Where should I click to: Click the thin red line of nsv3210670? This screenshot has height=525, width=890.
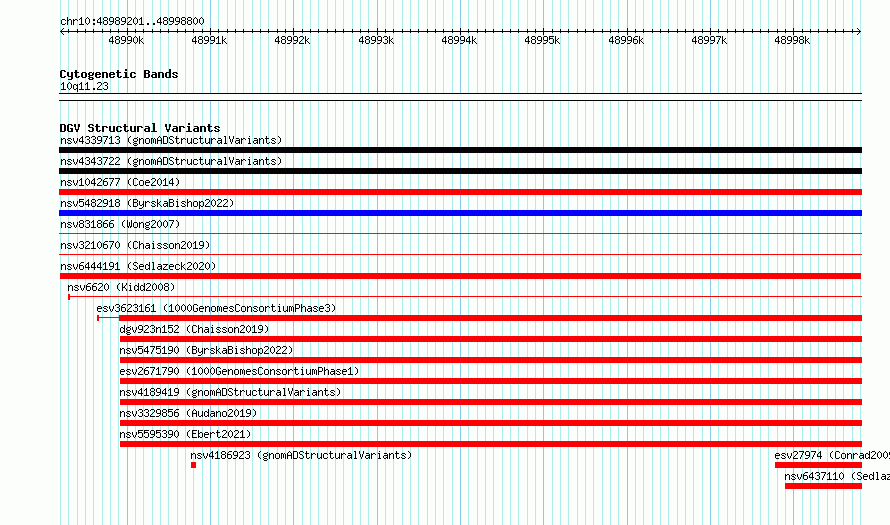click(x=460, y=255)
